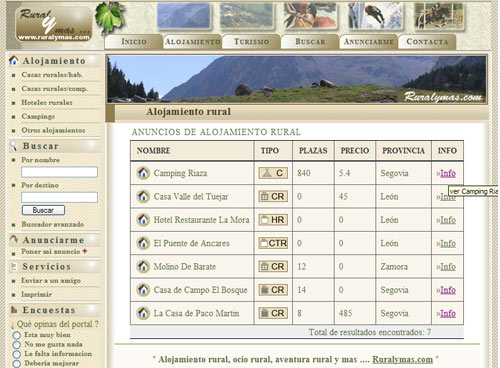Screen dimensions: 500x368
Task: Select the 'Esta muy bien' poll option
Action: 17,335
